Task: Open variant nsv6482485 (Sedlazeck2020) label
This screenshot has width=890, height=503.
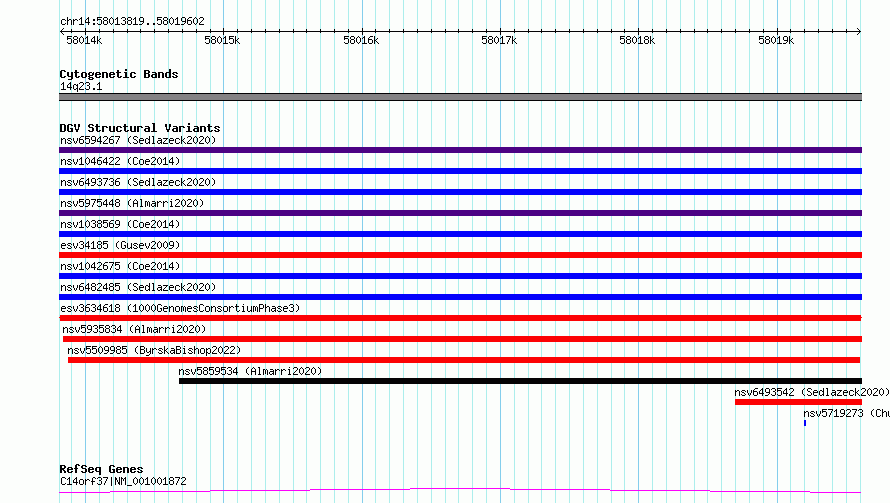Action: pos(138,287)
